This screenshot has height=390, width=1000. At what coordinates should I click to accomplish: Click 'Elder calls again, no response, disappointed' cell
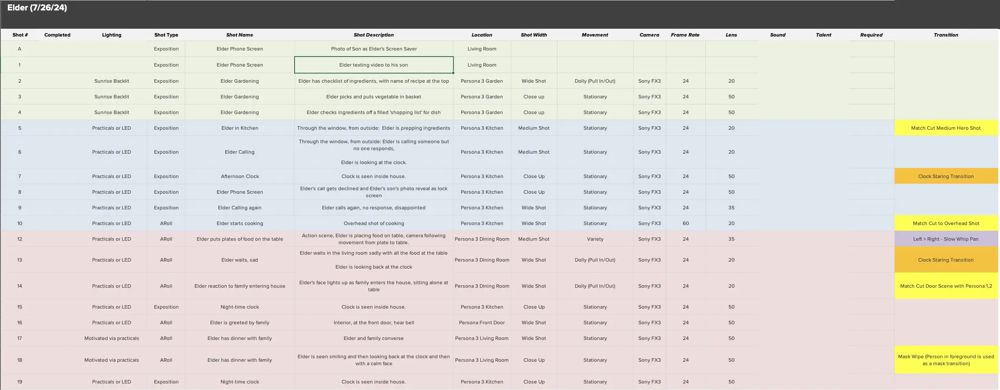(x=374, y=208)
